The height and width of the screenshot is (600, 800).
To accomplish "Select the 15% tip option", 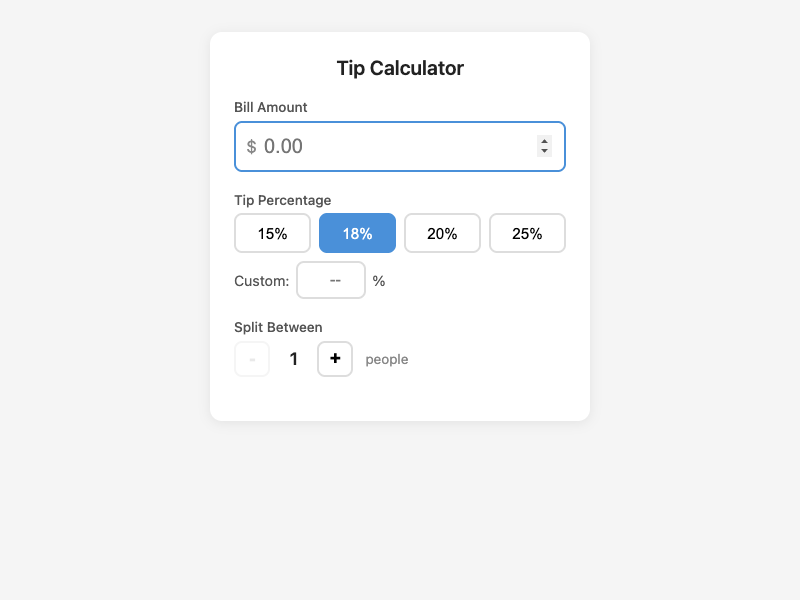I will (x=272, y=232).
